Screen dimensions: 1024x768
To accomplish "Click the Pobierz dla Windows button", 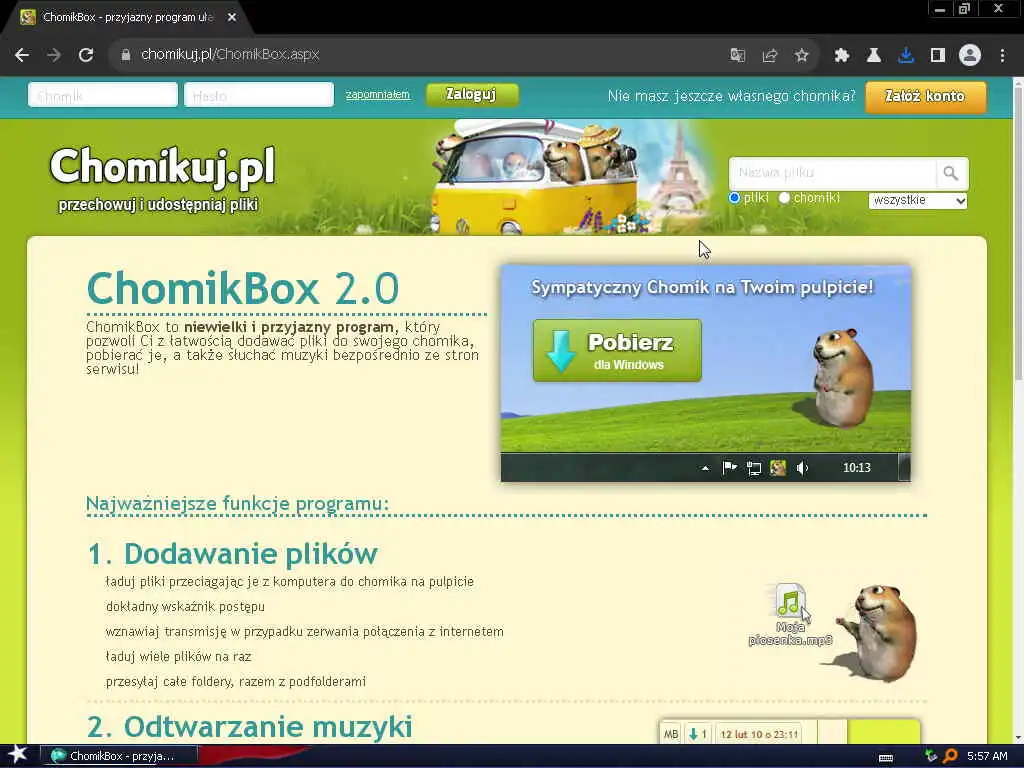I will (617, 351).
